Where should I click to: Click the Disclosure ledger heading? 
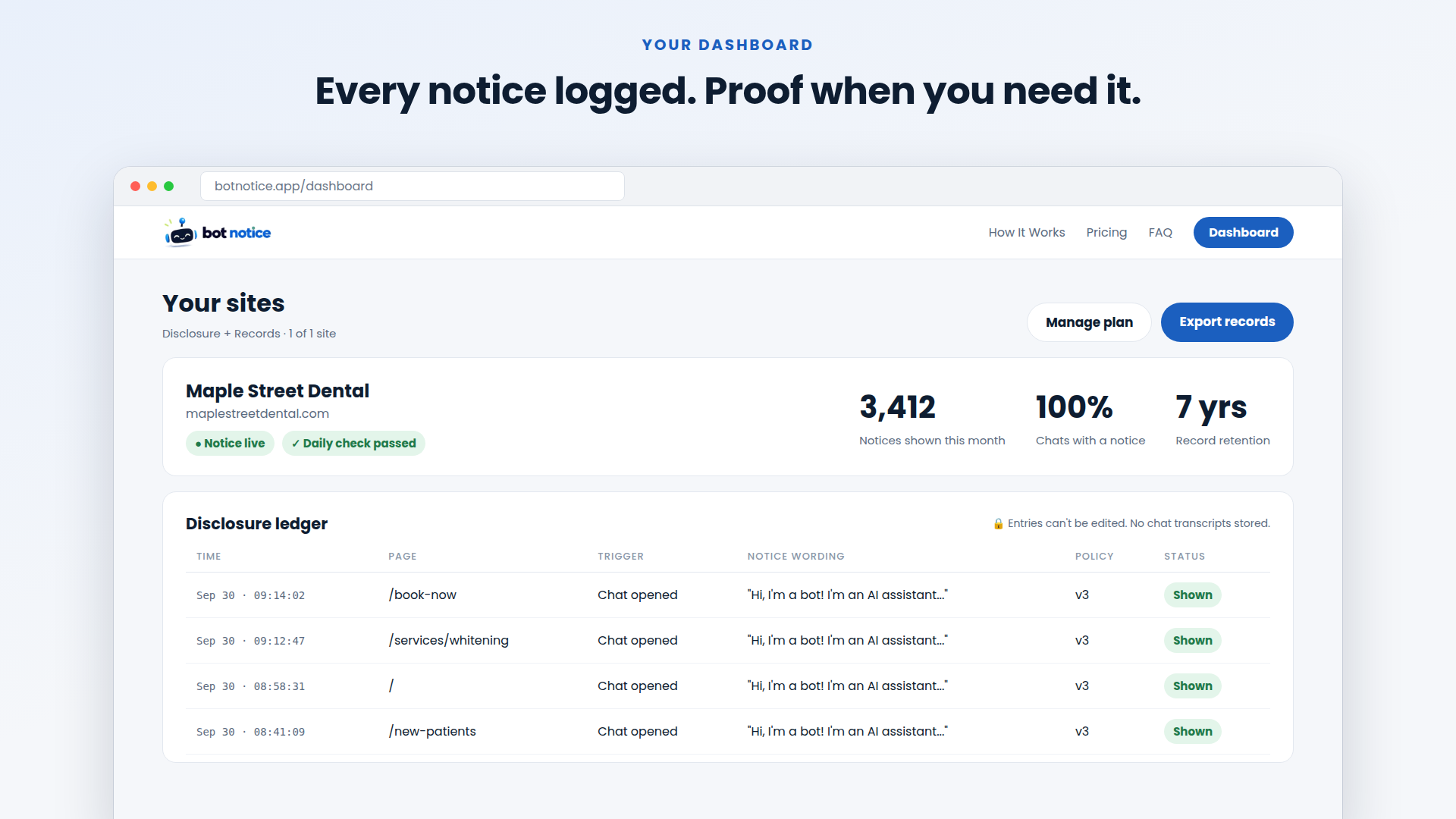click(x=256, y=524)
